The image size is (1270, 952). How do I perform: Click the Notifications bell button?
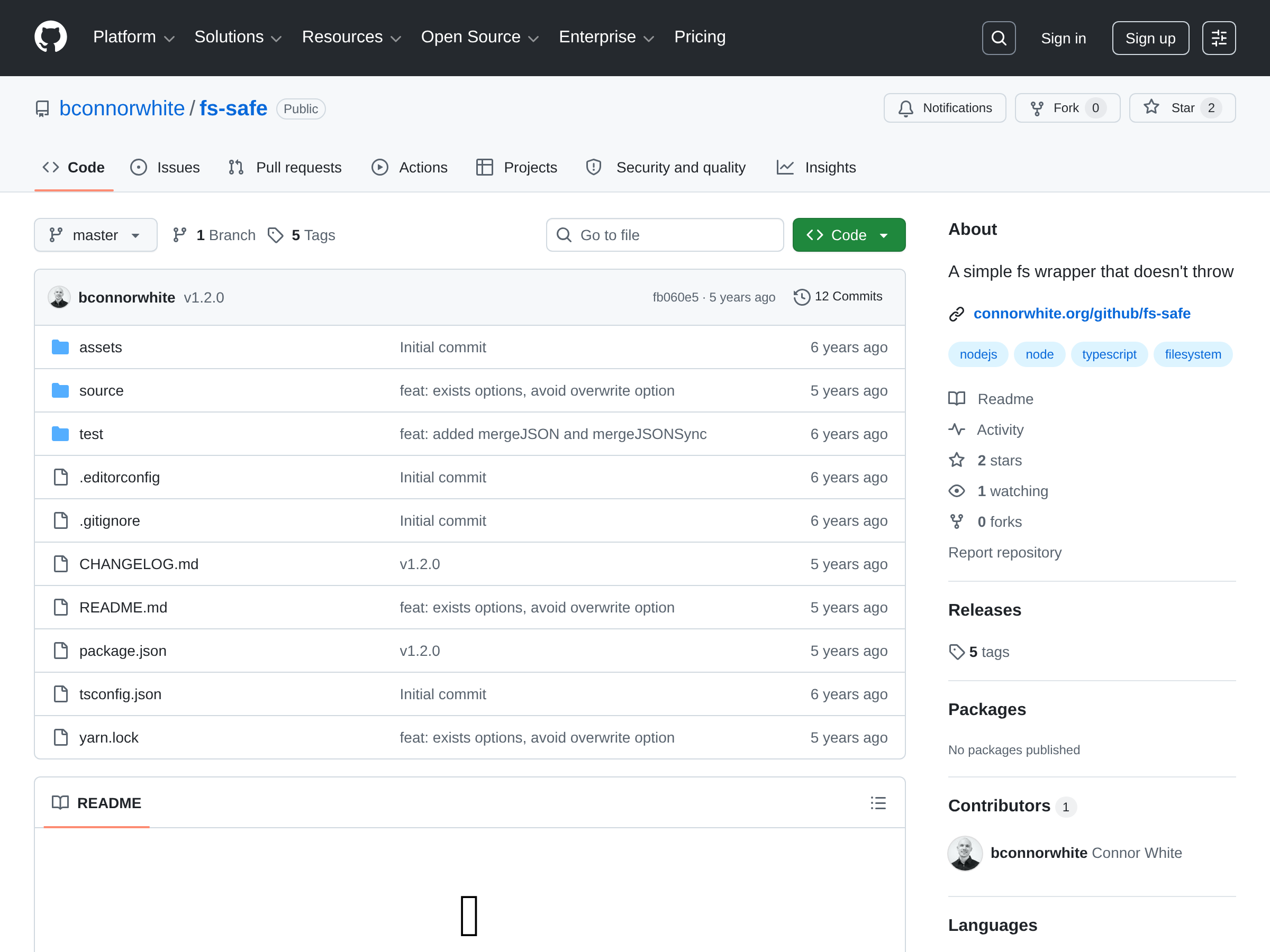point(945,108)
